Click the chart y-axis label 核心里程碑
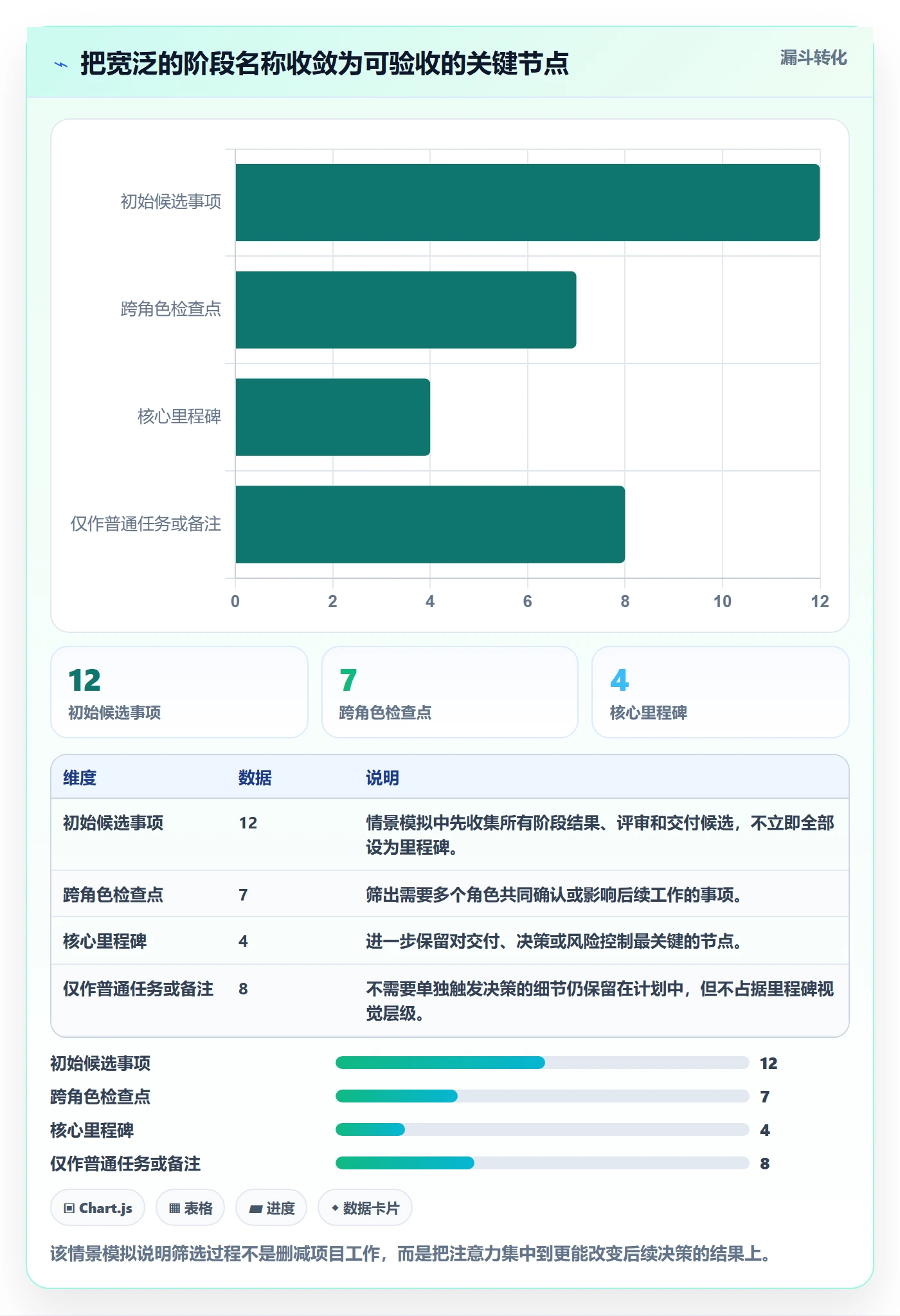The height and width of the screenshot is (1316, 900). [x=179, y=417]
